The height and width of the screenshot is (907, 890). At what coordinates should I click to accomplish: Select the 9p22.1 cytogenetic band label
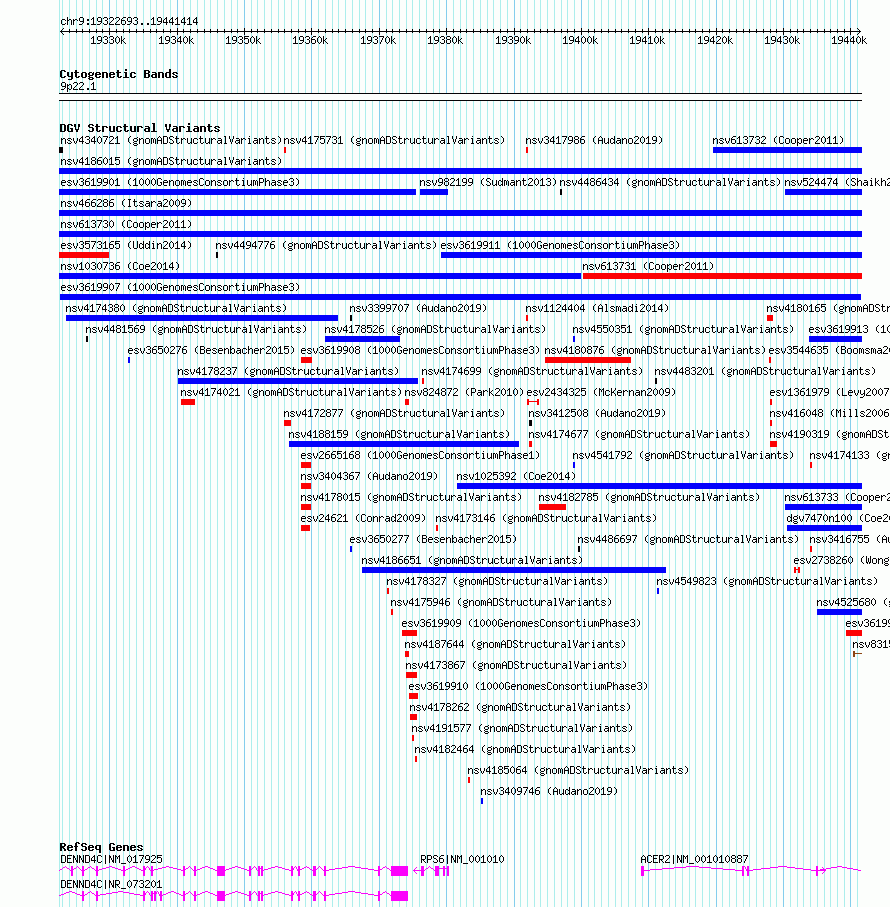[x=78, y=87]
